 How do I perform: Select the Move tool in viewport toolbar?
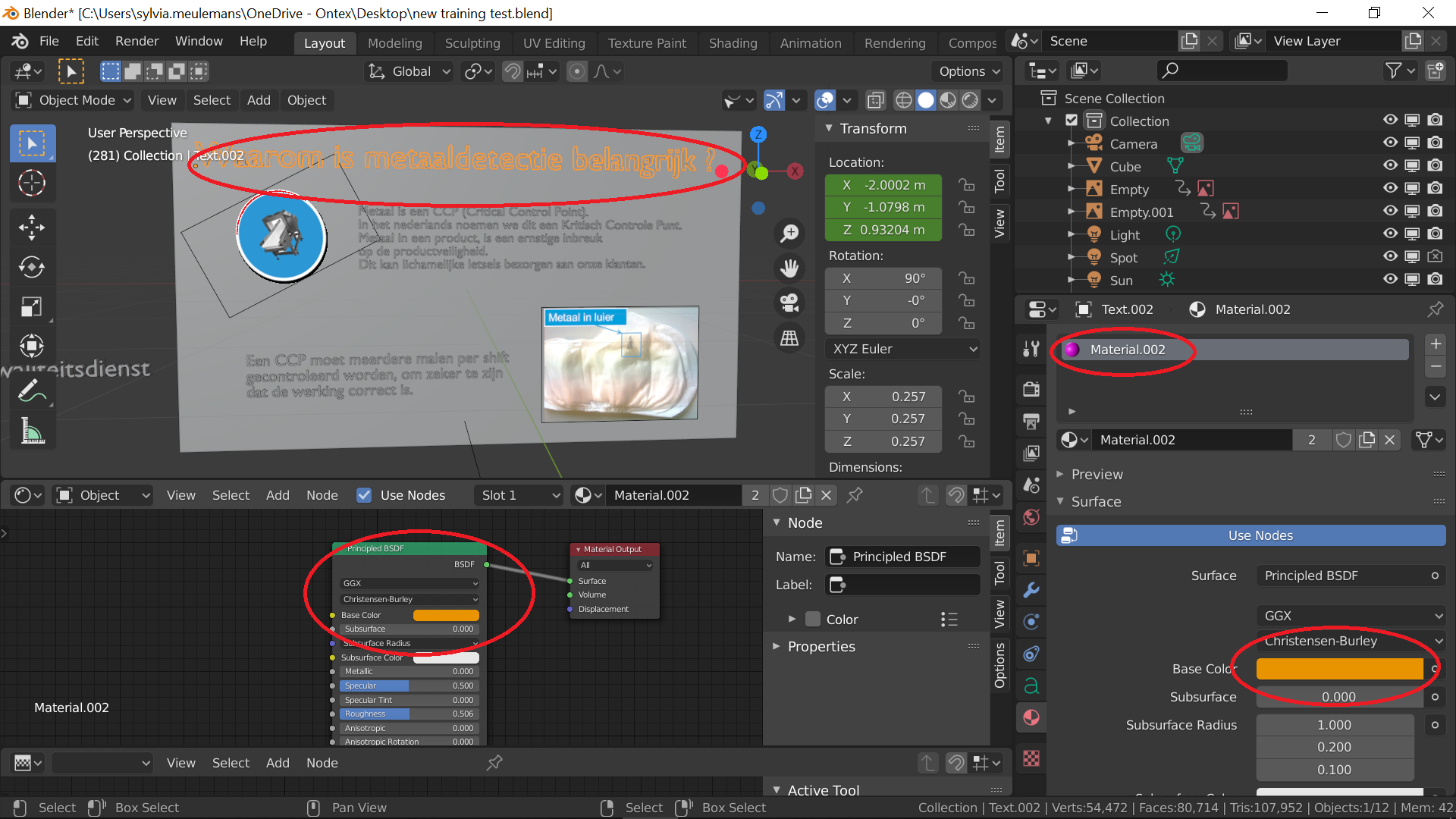(31, 227)
